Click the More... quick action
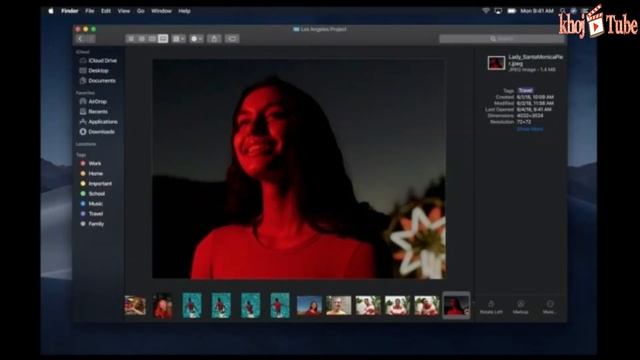This screenshot has height=360, width=640. tap(549, 307)
